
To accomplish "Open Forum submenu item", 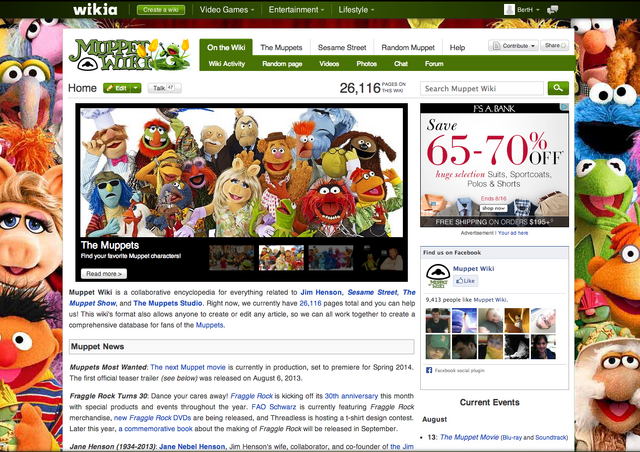I will tap(434, 64).
